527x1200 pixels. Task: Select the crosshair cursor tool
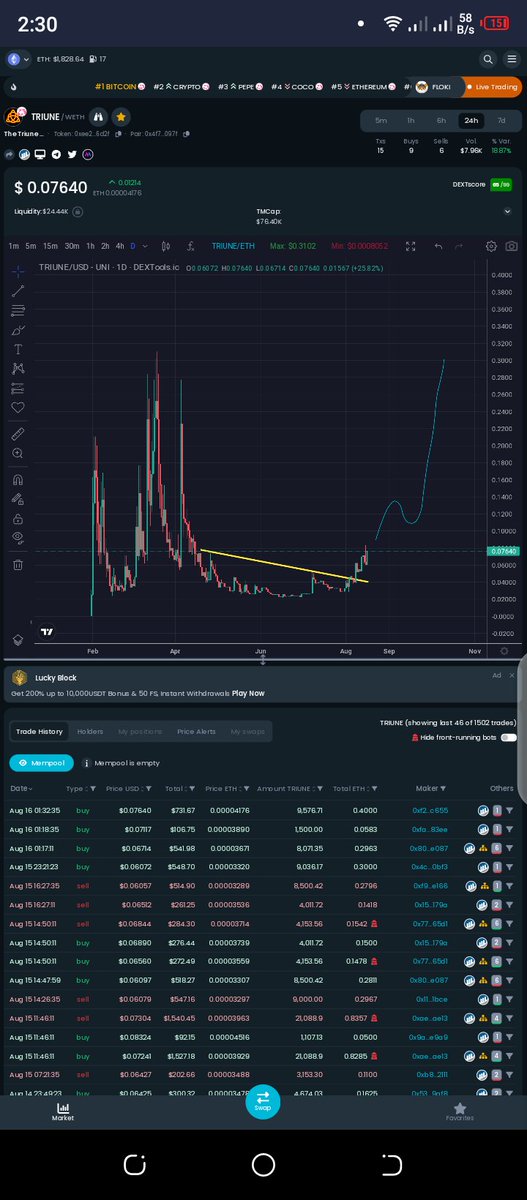pyautogui.click(x=18, y=270)
